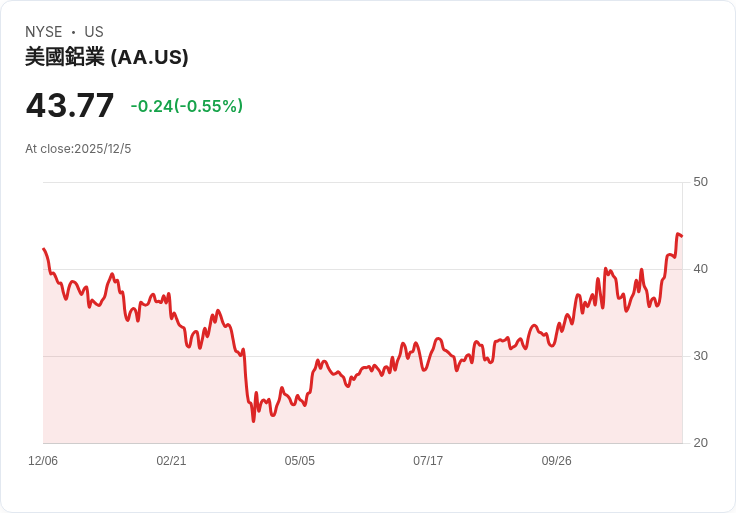736x513 pixels.
Task: Click the 30 y-axis price label
Action: [700, 356]
